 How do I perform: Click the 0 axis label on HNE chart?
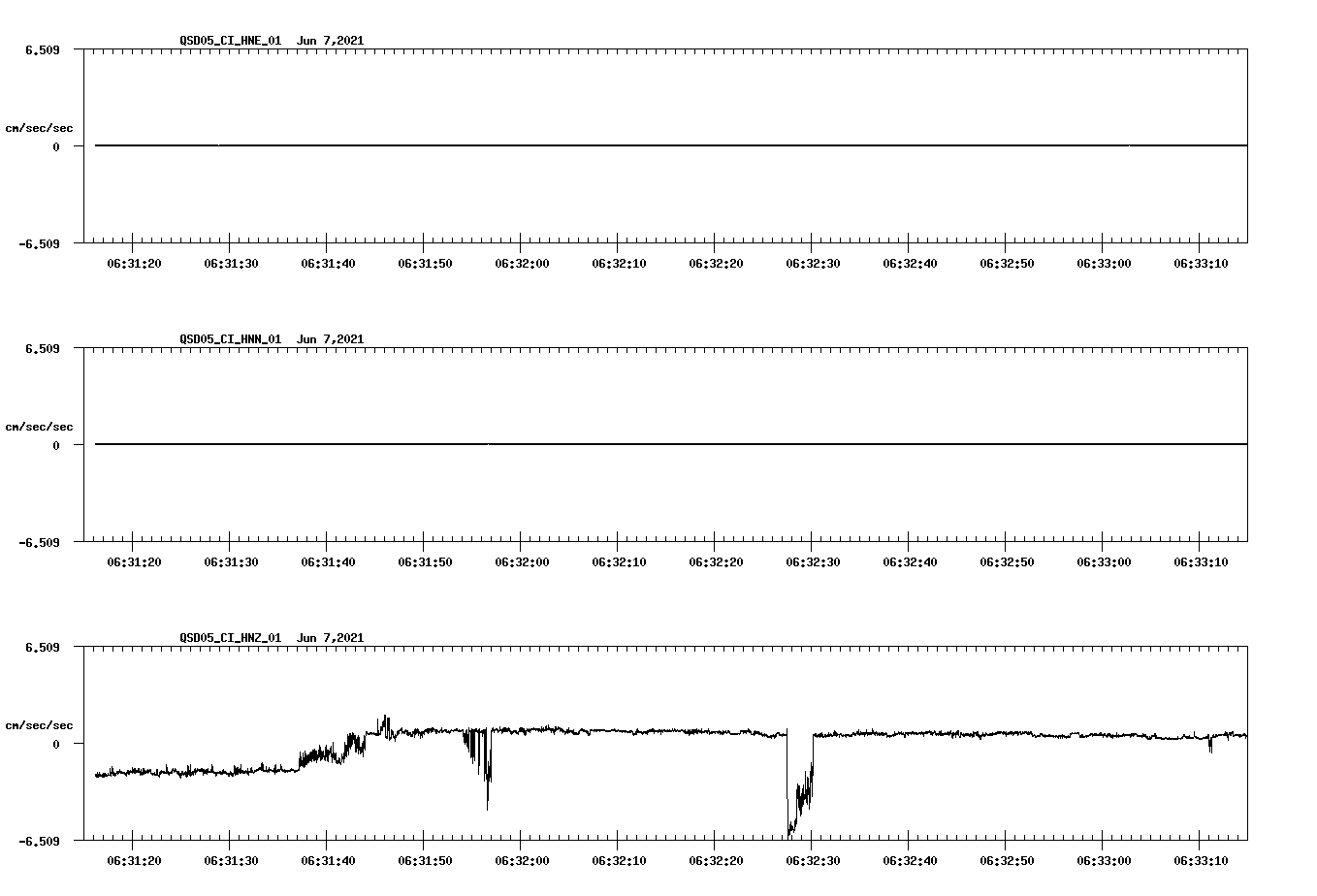[x=56, y=146]
